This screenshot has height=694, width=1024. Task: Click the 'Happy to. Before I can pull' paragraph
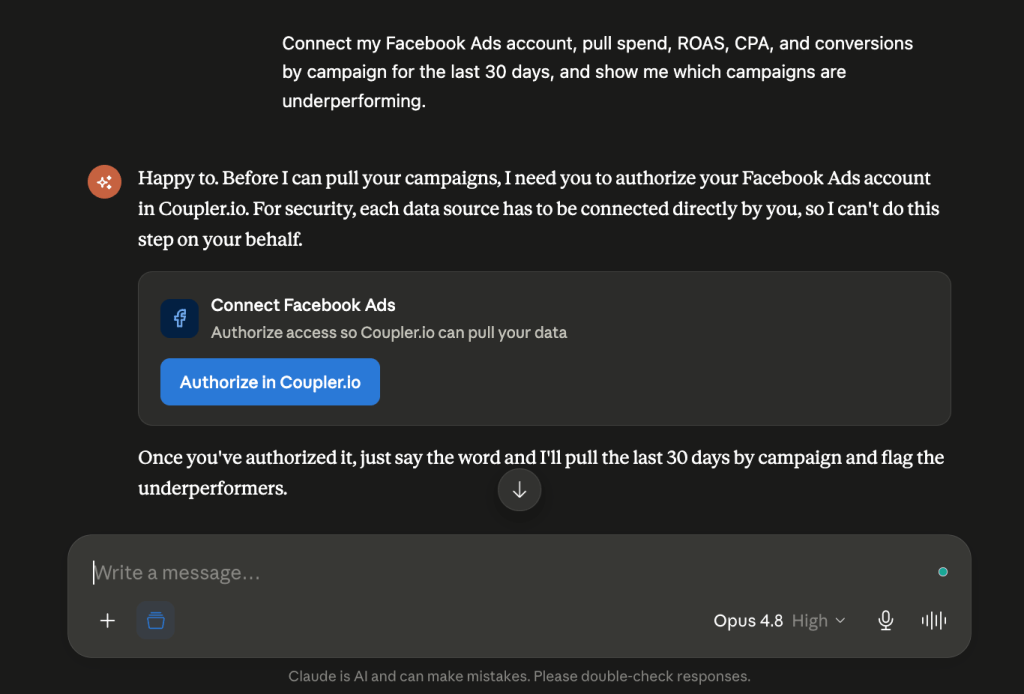[539, 208]
